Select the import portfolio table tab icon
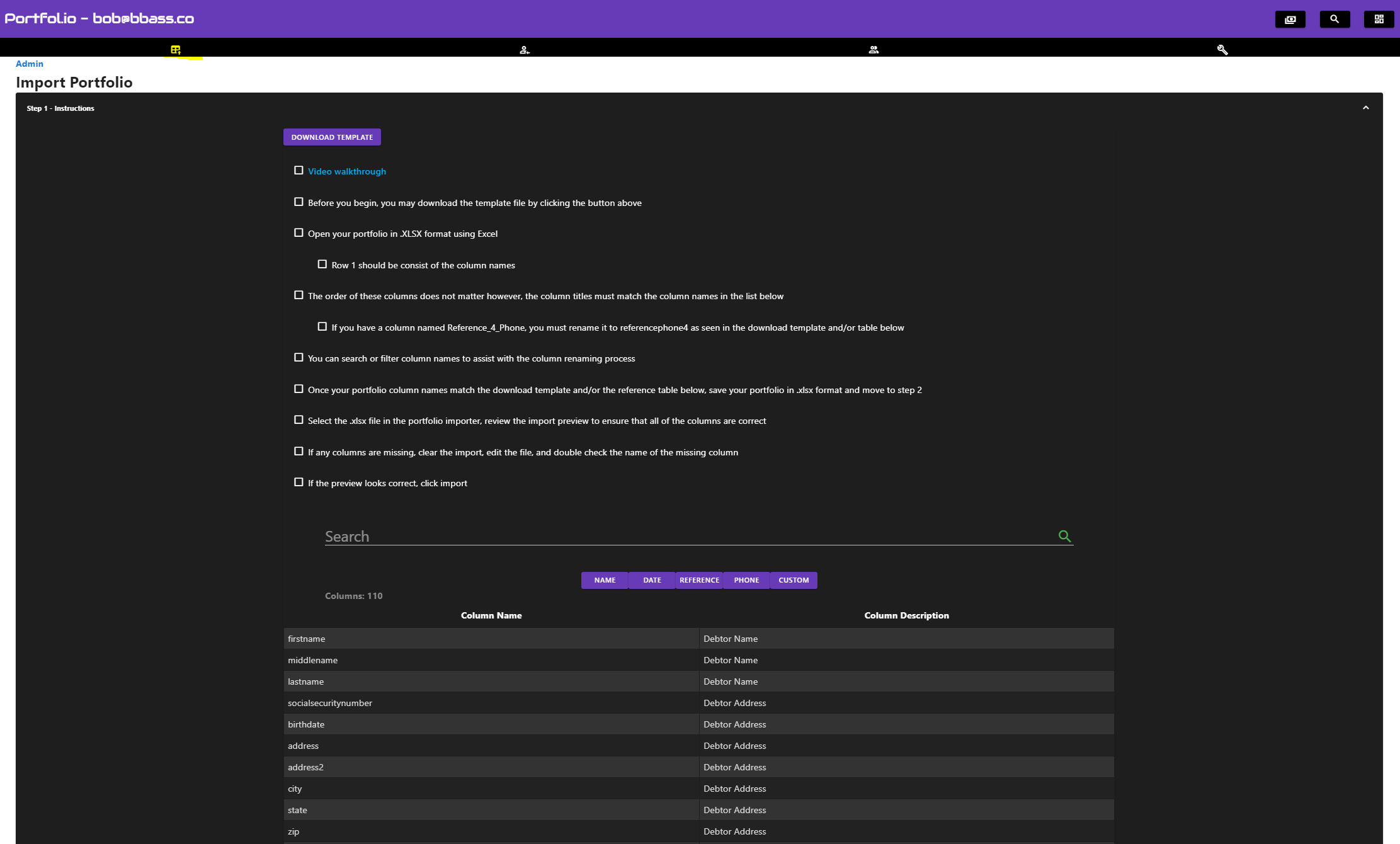The width and height of the screenshot is (1400, 844). coord(176,50)
